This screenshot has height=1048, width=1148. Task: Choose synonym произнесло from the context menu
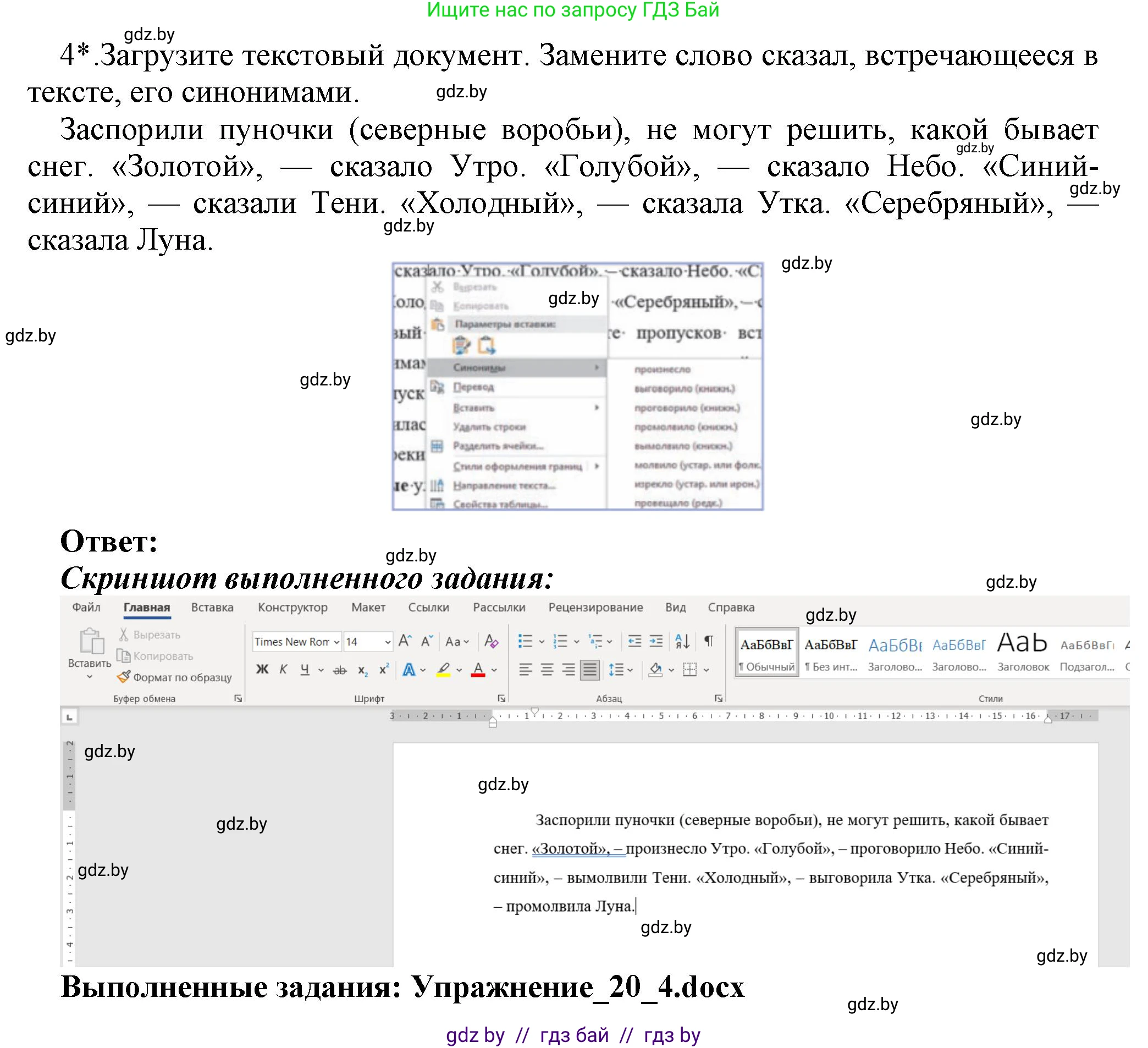pos(662,369)
